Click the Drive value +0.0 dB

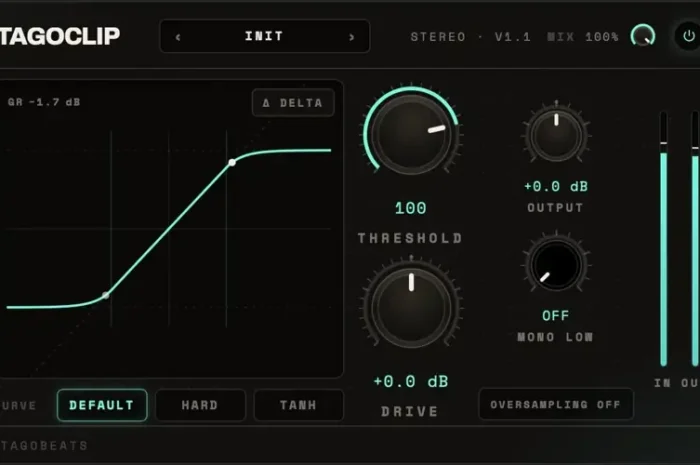click(411, 382)
